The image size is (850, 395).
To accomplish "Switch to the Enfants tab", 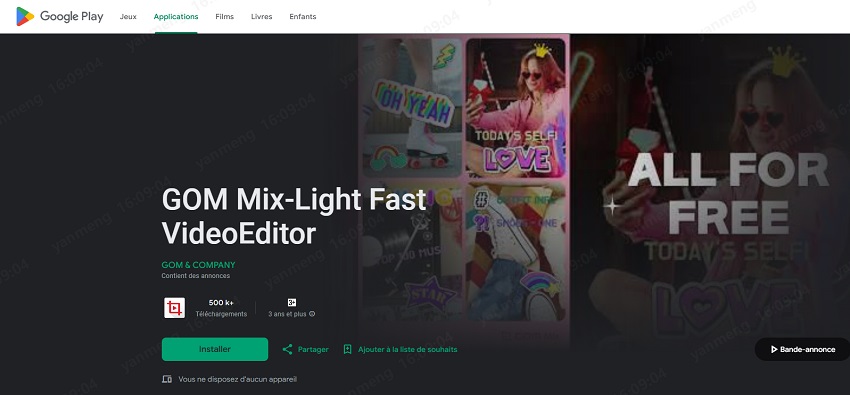I will 302,17.
